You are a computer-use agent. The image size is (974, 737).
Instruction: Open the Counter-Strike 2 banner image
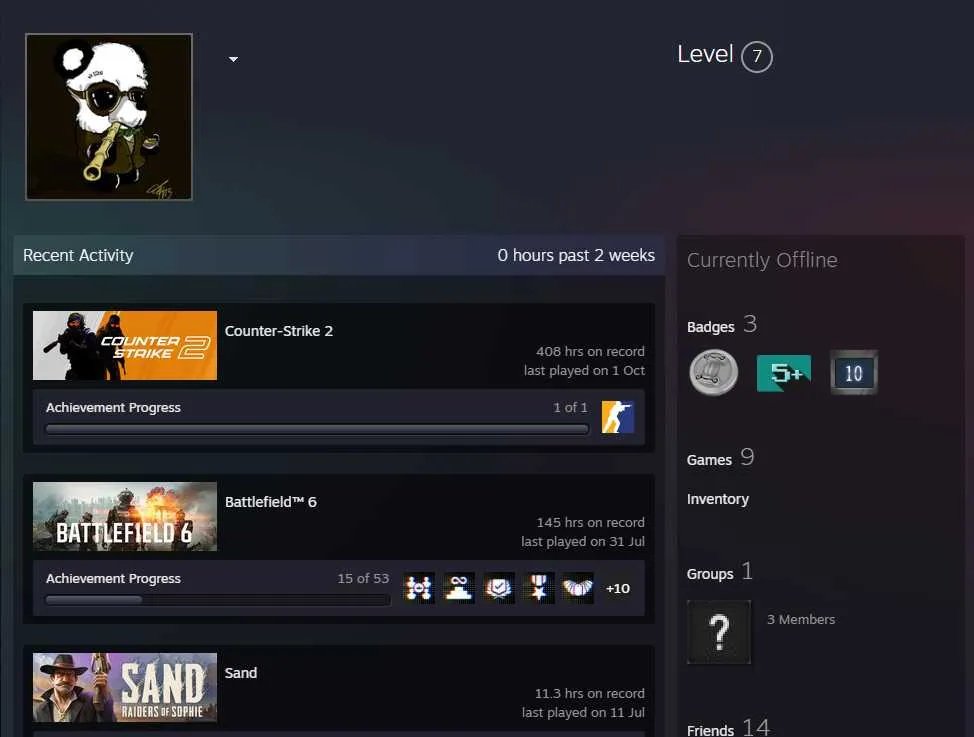(125, 346)
